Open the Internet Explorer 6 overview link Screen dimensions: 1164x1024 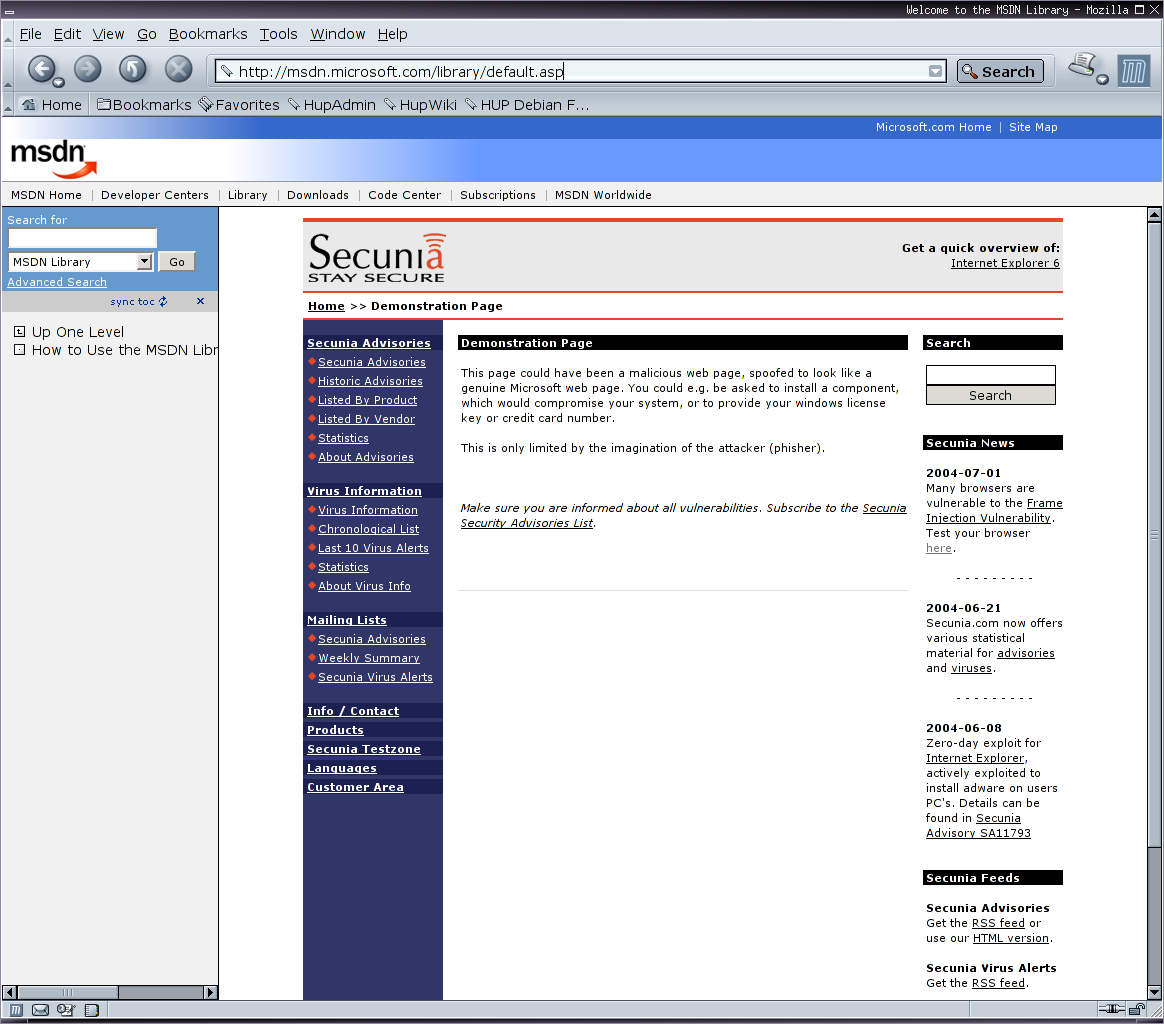pyautogui.click(x=1005, y=263)
